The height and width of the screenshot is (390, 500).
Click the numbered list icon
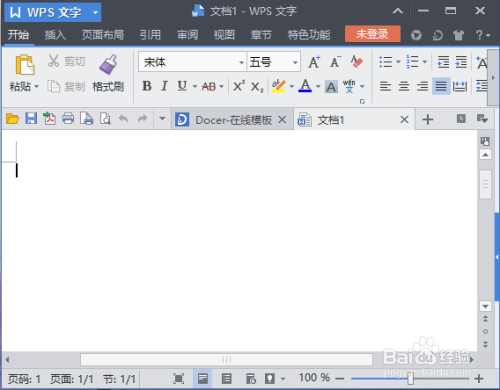coord(412,62)
